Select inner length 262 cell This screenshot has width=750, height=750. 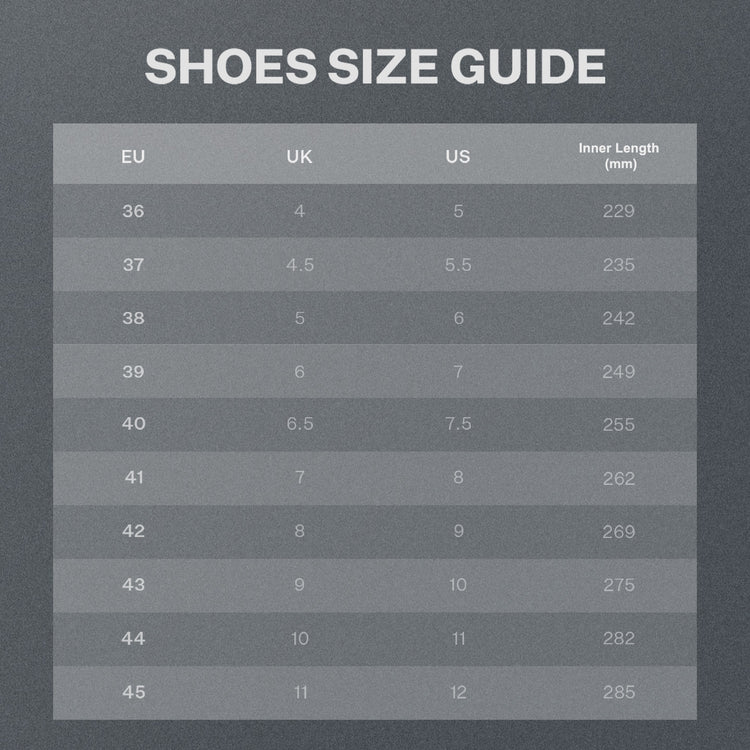(x=619, y=478)
